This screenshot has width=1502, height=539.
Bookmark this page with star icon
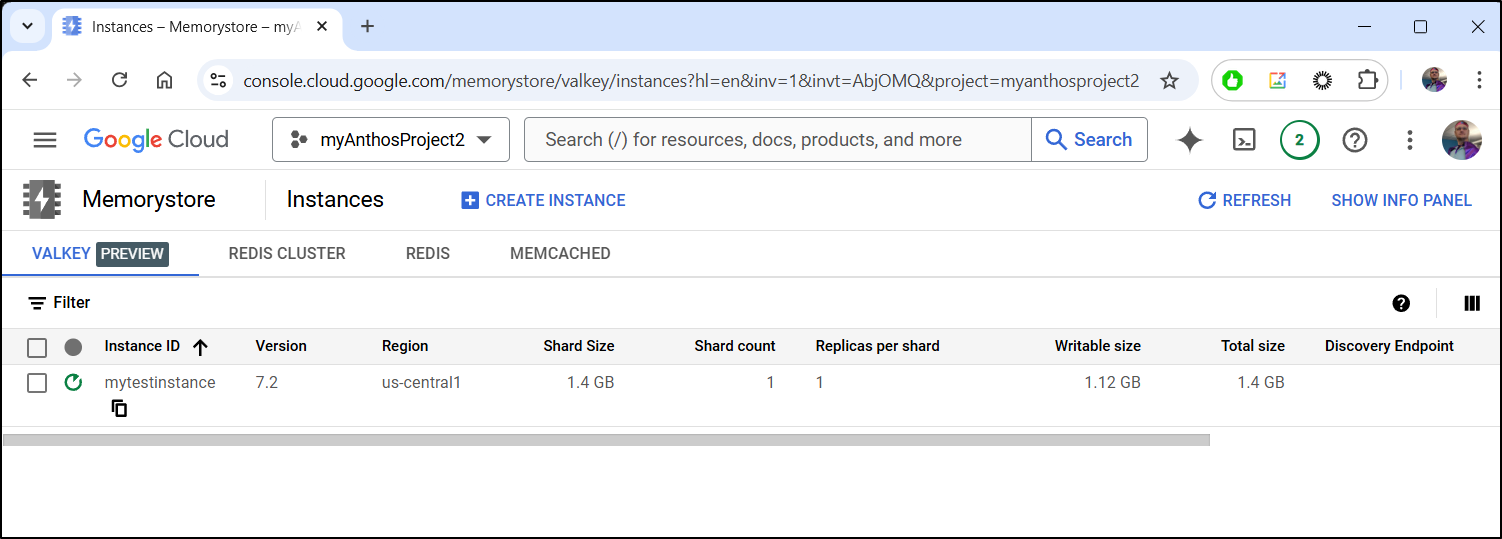pos(1169,81)
